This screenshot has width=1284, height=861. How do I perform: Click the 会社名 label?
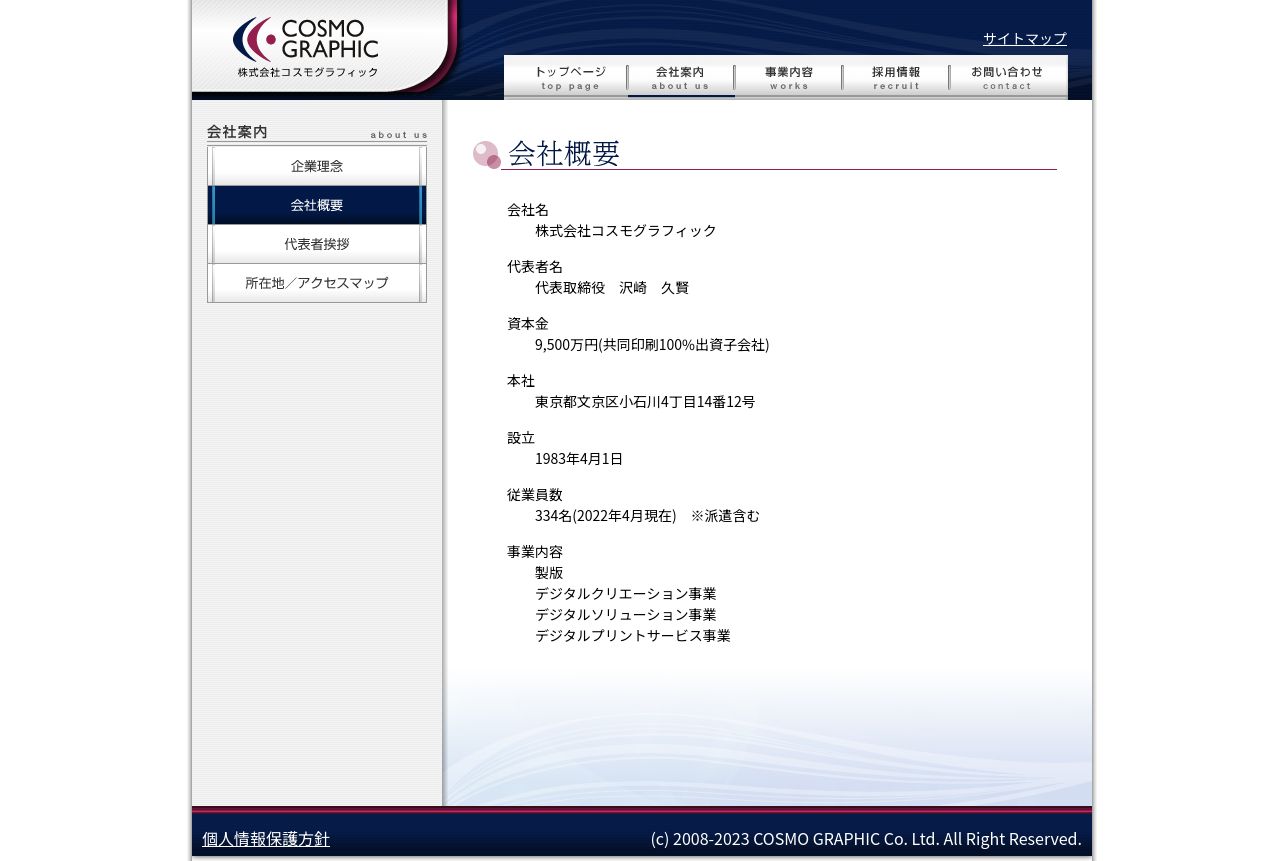click(528, 210)
